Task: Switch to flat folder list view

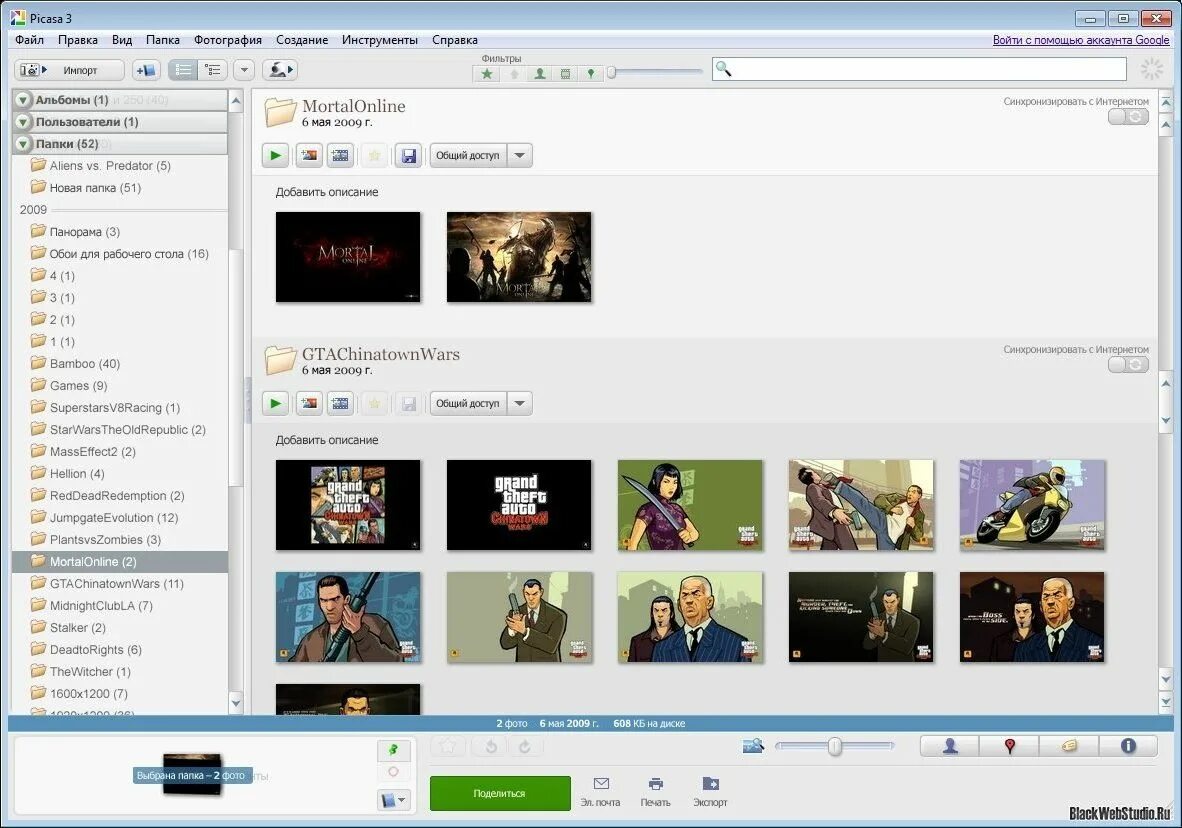Action: coord(183,70)
